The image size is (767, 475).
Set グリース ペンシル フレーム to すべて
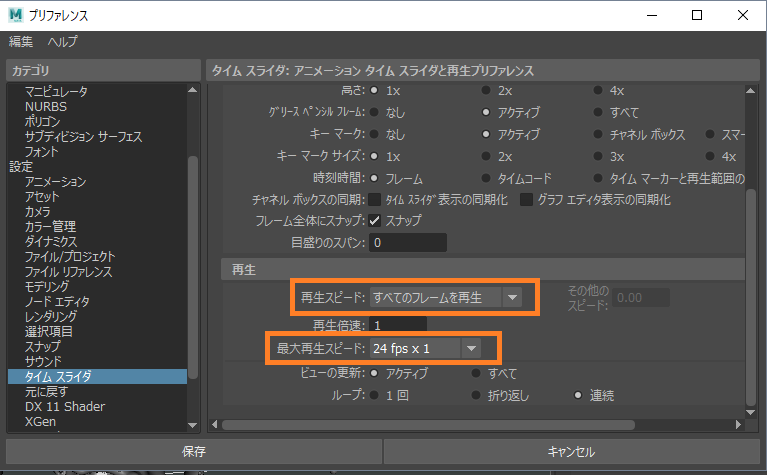point(598,113)
